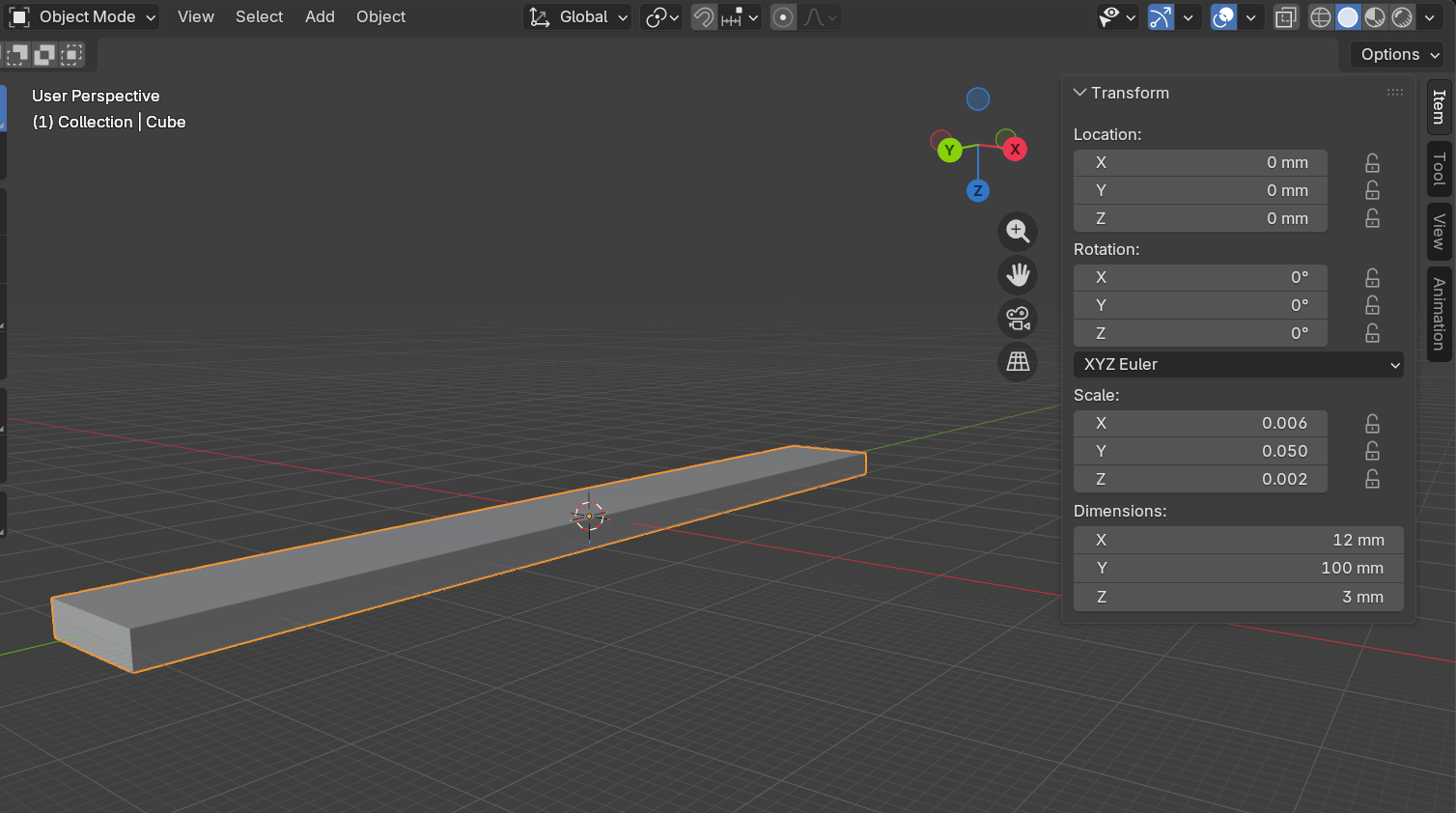1456x813 pixels.
Task: Switch to material preview shading
Action: click(x=1375, y=17)
